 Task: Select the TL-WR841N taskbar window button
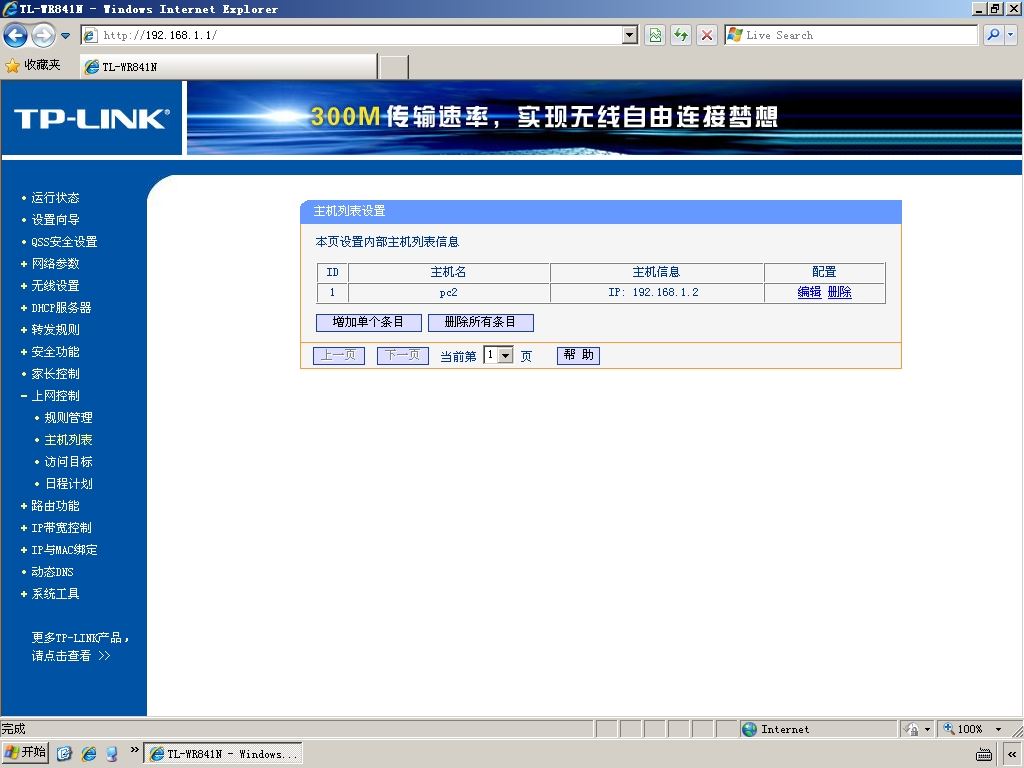click(223, 754)
